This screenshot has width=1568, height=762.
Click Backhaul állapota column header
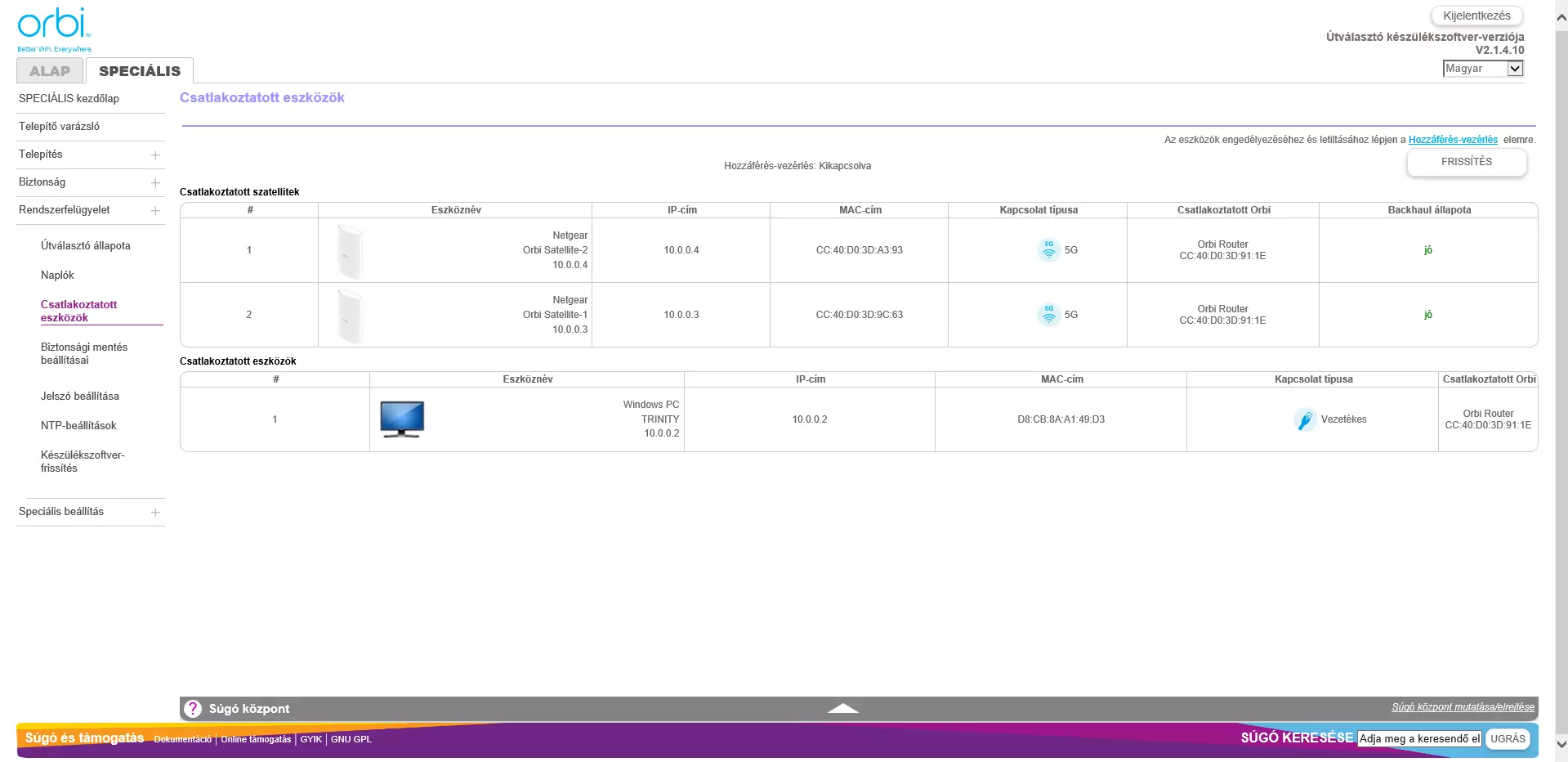pyautogui.click(x=1428, y=210)
